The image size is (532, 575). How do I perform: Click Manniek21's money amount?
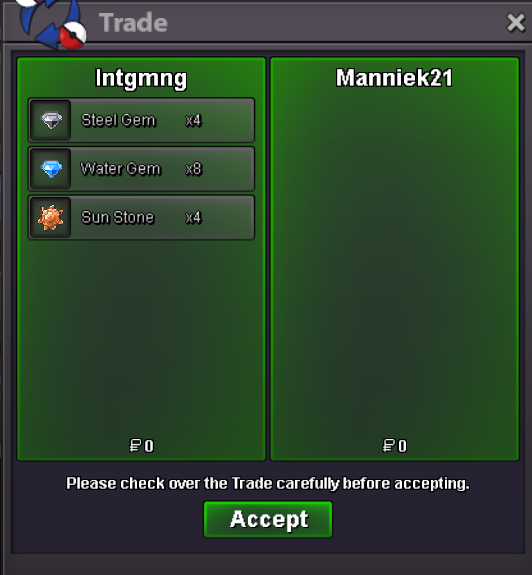[x=395, y=446]
